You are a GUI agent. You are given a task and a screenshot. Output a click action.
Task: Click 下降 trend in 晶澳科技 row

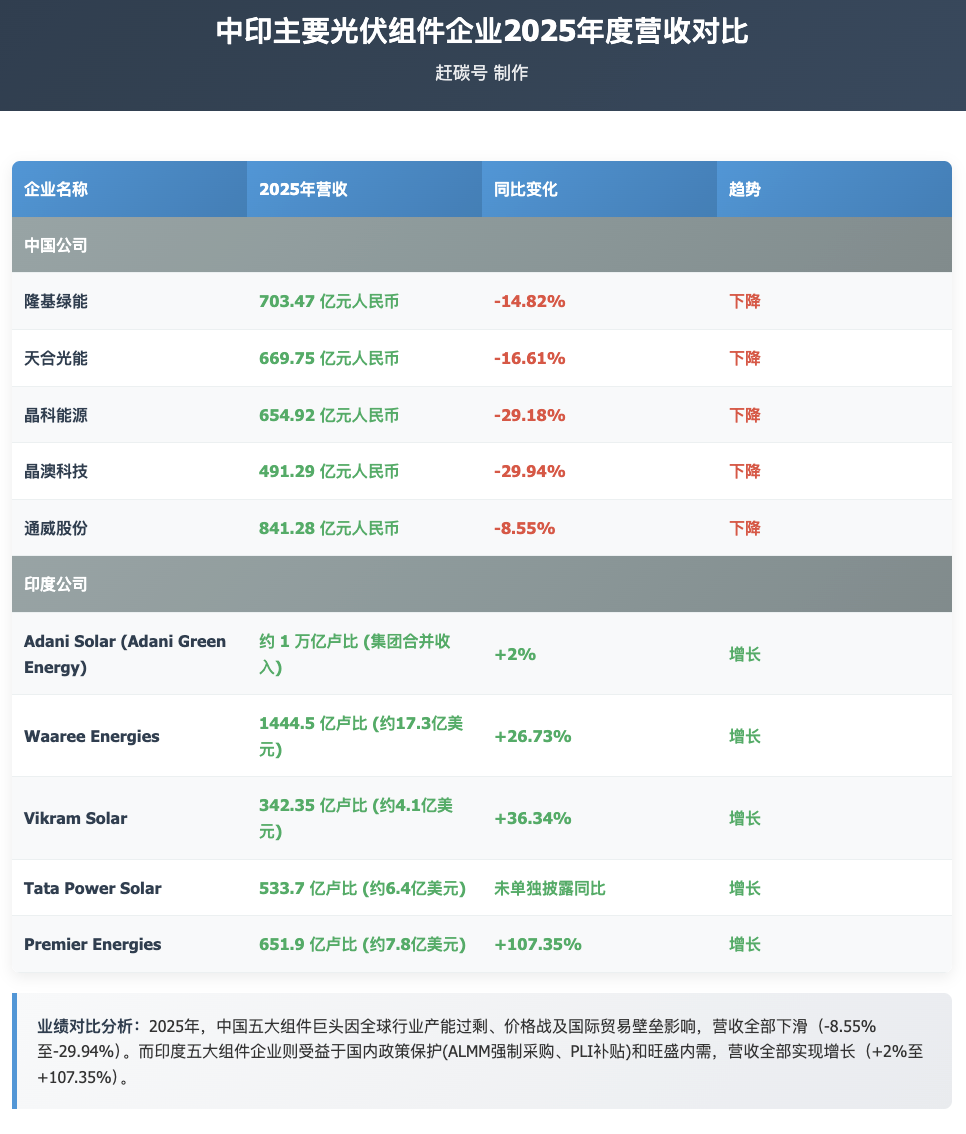point(745,472)
